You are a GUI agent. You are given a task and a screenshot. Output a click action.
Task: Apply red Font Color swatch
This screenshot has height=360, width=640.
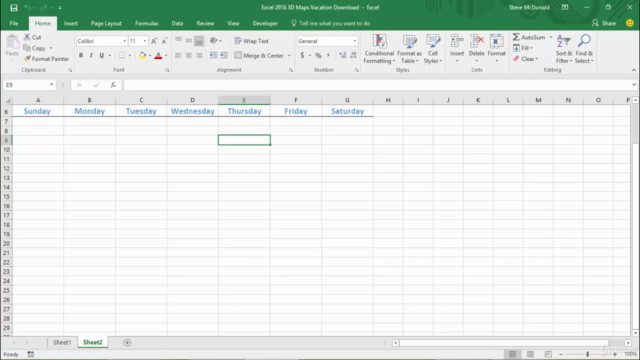pyautogui.click(x=158, y=56)
